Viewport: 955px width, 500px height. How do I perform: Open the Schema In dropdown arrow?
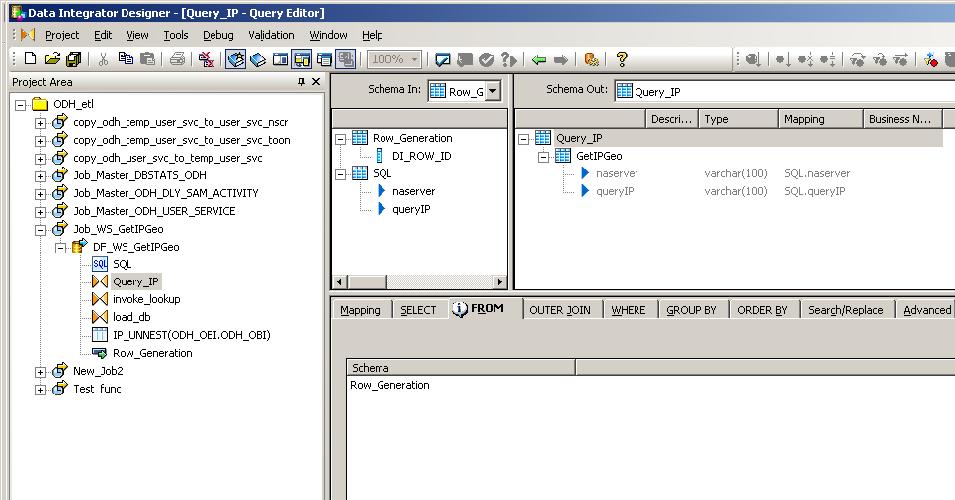(493, 91)
